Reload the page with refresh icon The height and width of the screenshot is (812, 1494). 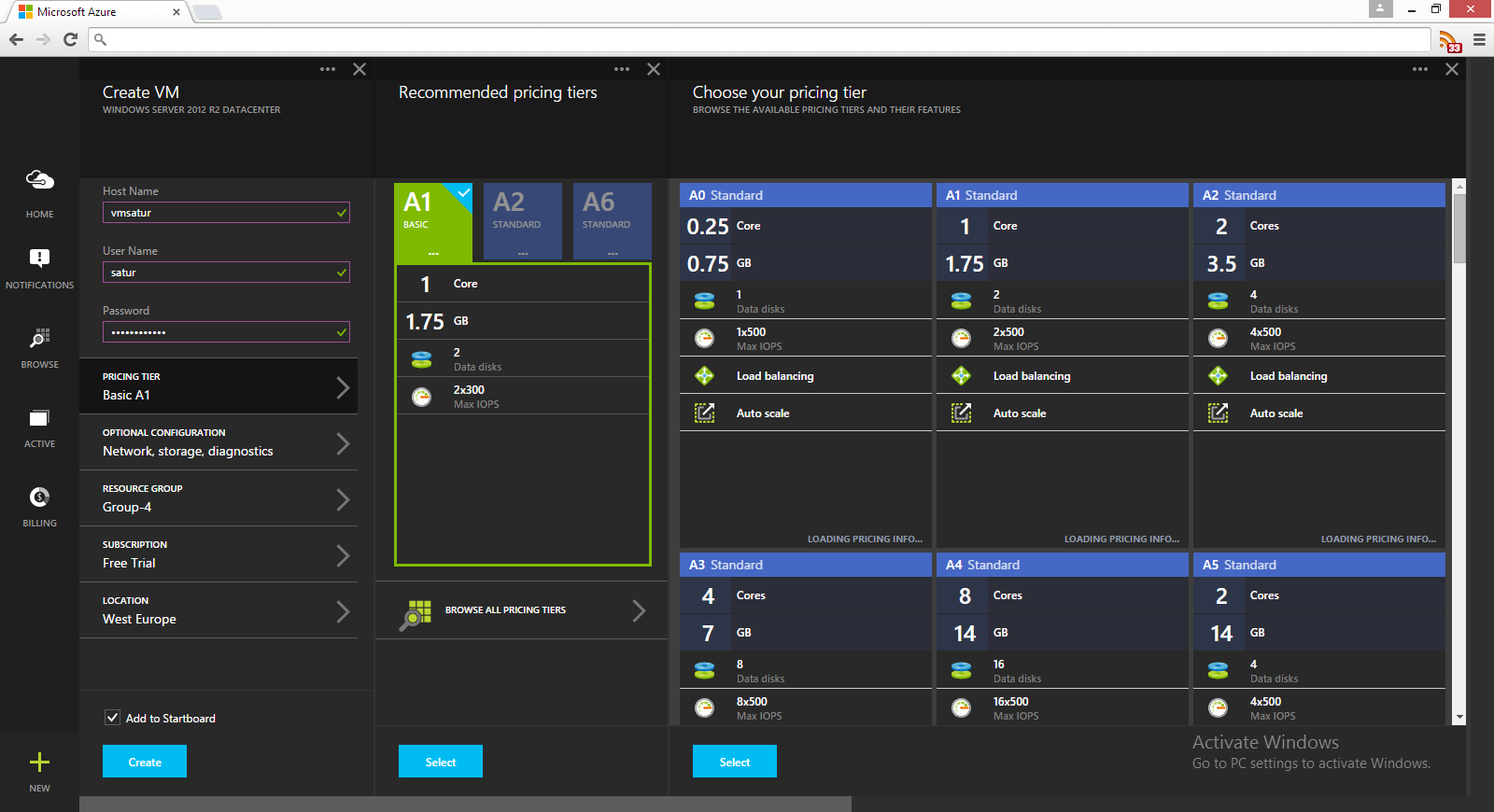(x=70, y=39)
